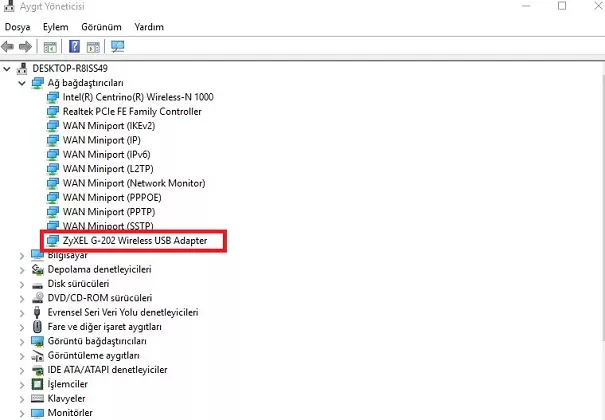This screenshot has width=605, height=420.
Task: Select the Klavyeler label
Action: tap(67, 398)
